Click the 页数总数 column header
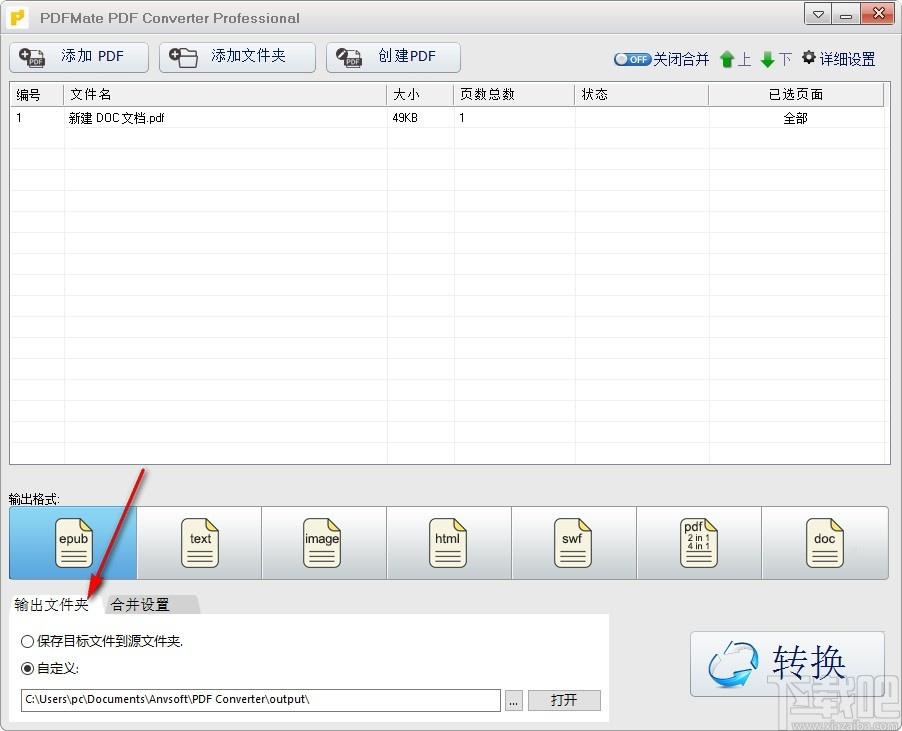The width and height of the screenshot is (902, 731). tap(514, 94)
